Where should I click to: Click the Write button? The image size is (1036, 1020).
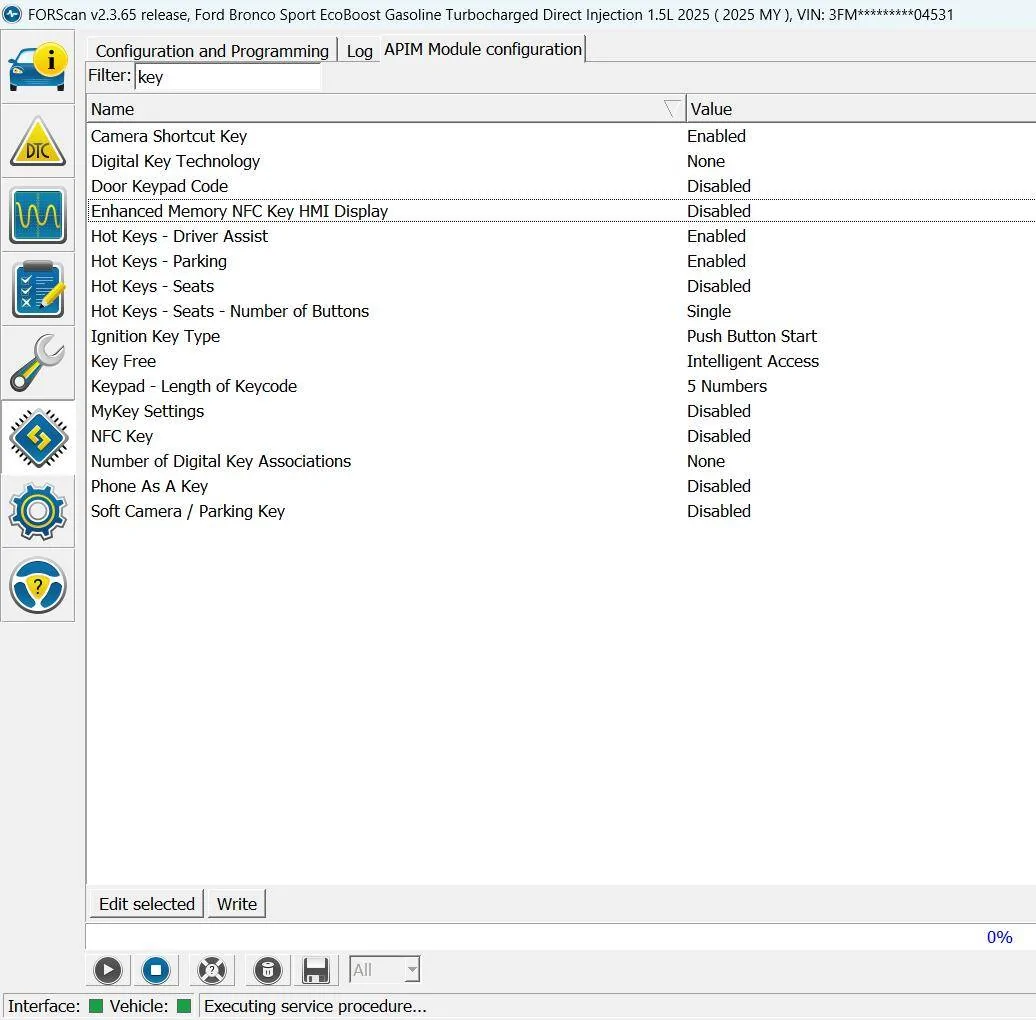click(237, 904)
